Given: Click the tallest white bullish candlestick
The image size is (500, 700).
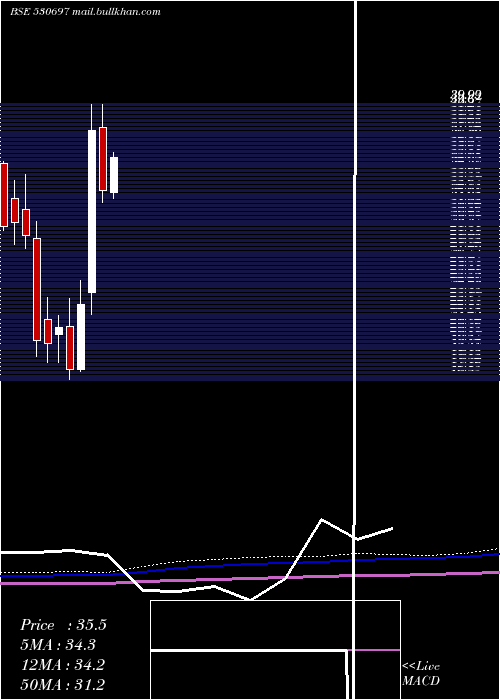Looking at the screenshot, I should coord(92,211).
